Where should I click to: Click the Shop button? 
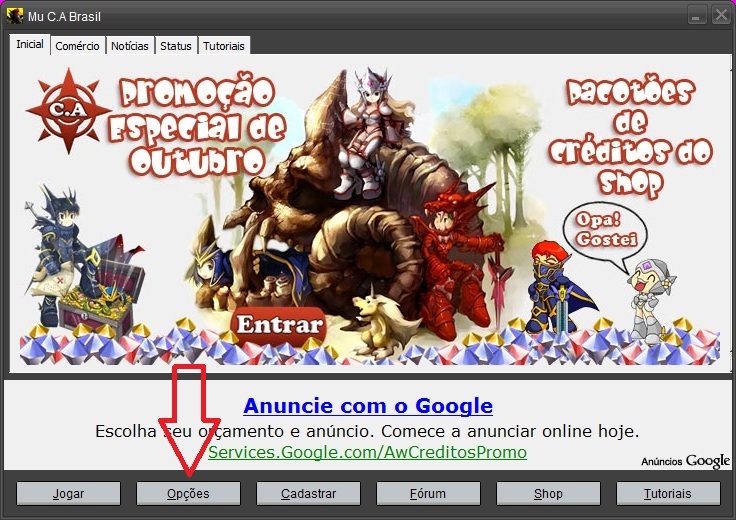[x=548, y=493]
